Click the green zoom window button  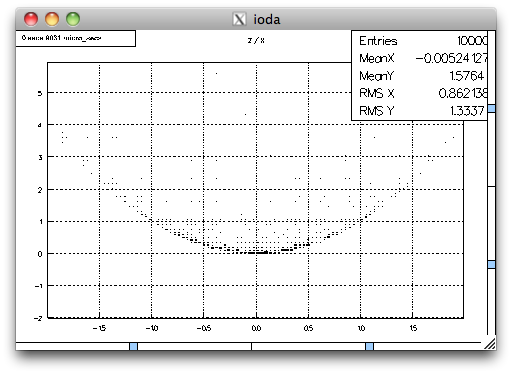(x=73, y=19)
